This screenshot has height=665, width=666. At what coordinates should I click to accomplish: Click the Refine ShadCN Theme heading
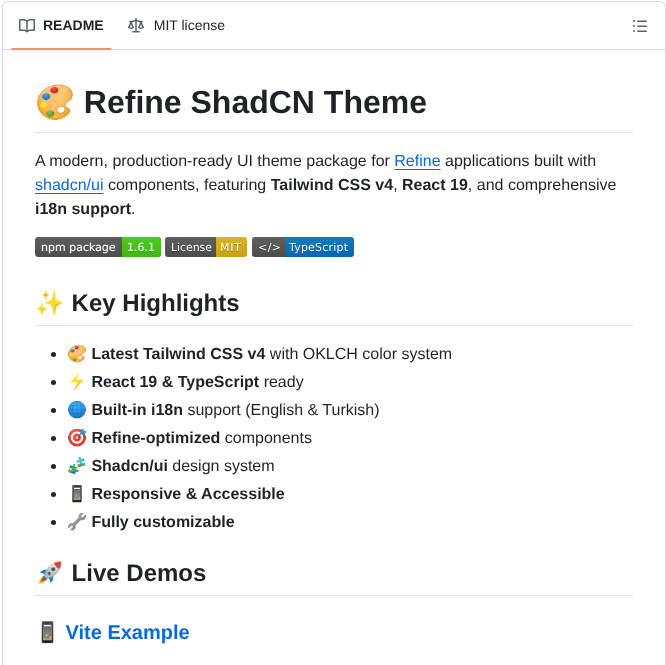tap(255, 102)
